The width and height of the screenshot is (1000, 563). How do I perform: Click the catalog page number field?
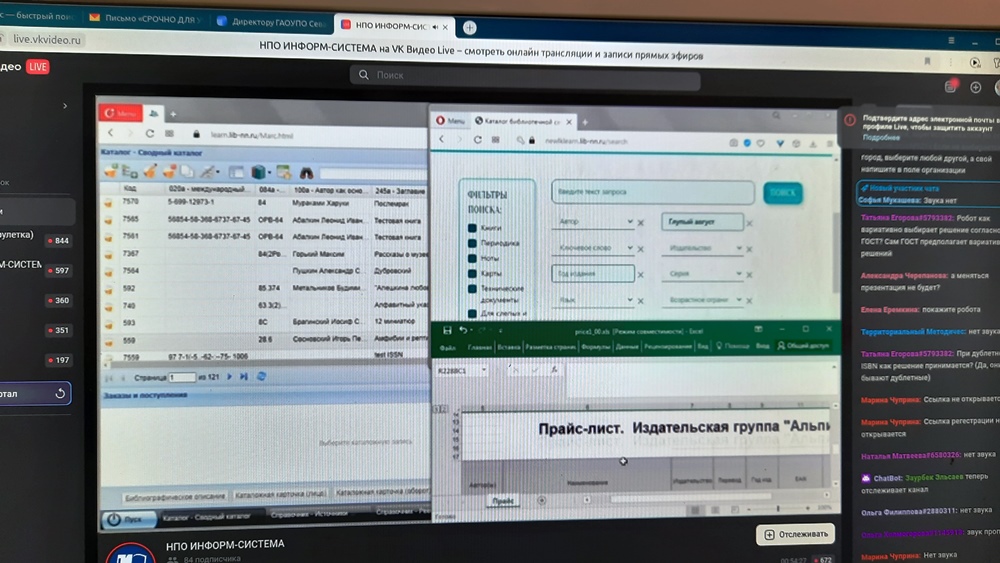point(182,377)
